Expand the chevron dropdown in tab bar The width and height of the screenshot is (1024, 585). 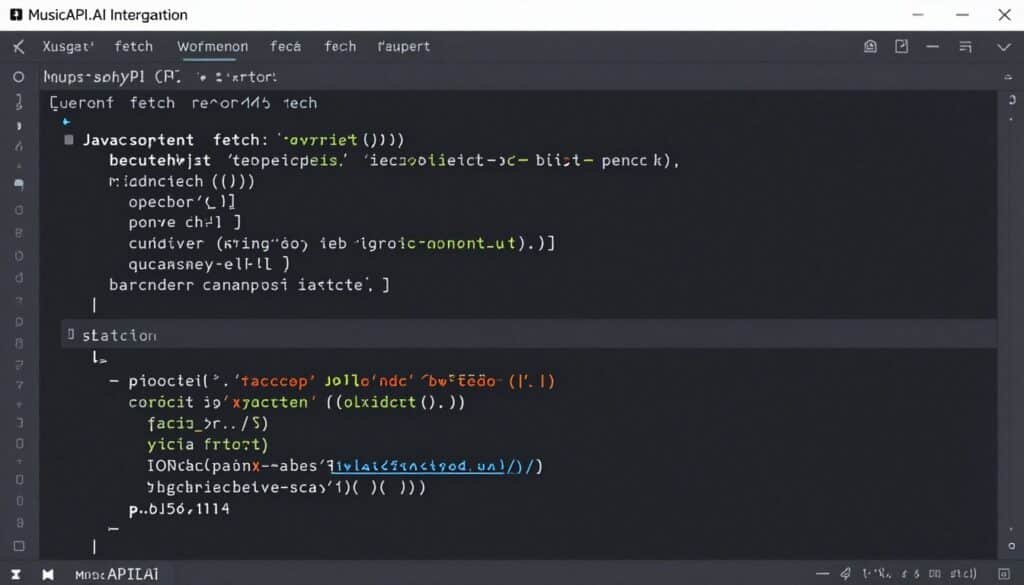click(x=1004, y=47)
